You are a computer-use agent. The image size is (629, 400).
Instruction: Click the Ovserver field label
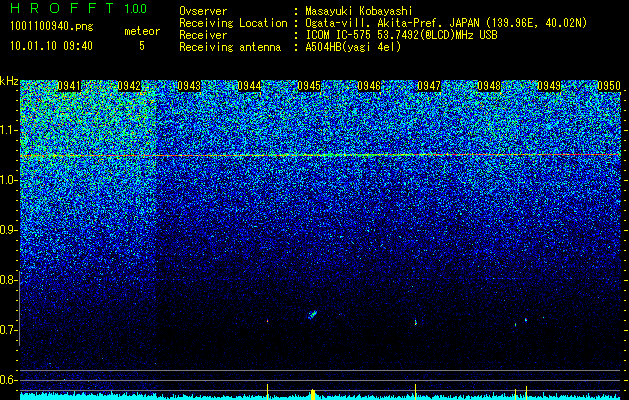tap(203, 11)
